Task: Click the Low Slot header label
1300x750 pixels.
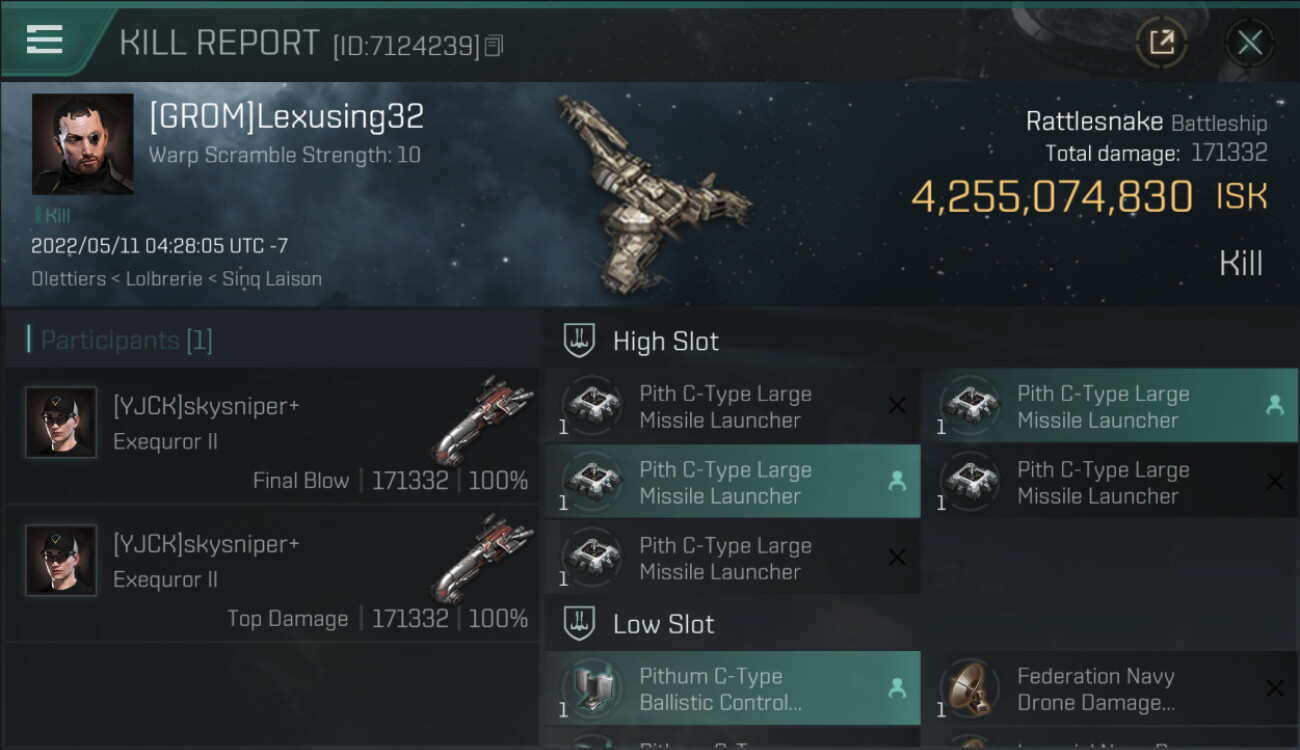Action: 663,624
